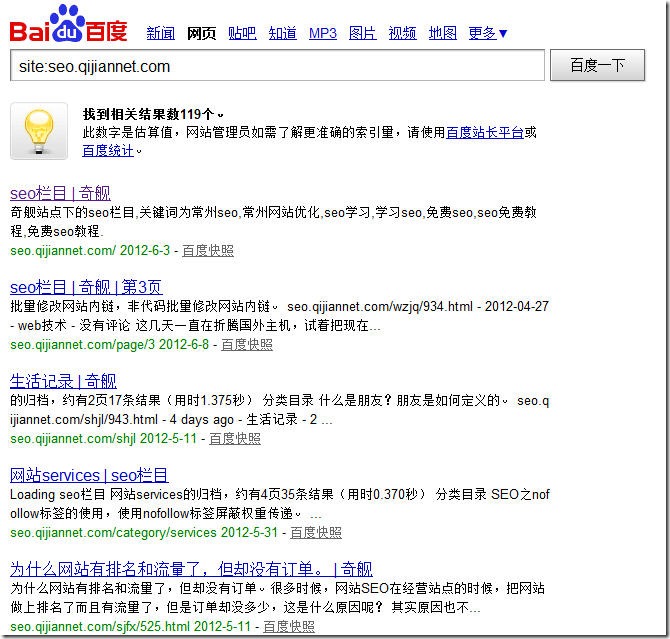Expand the 更多 dropdown menu
670x639 pixels.
click(488, 33)
